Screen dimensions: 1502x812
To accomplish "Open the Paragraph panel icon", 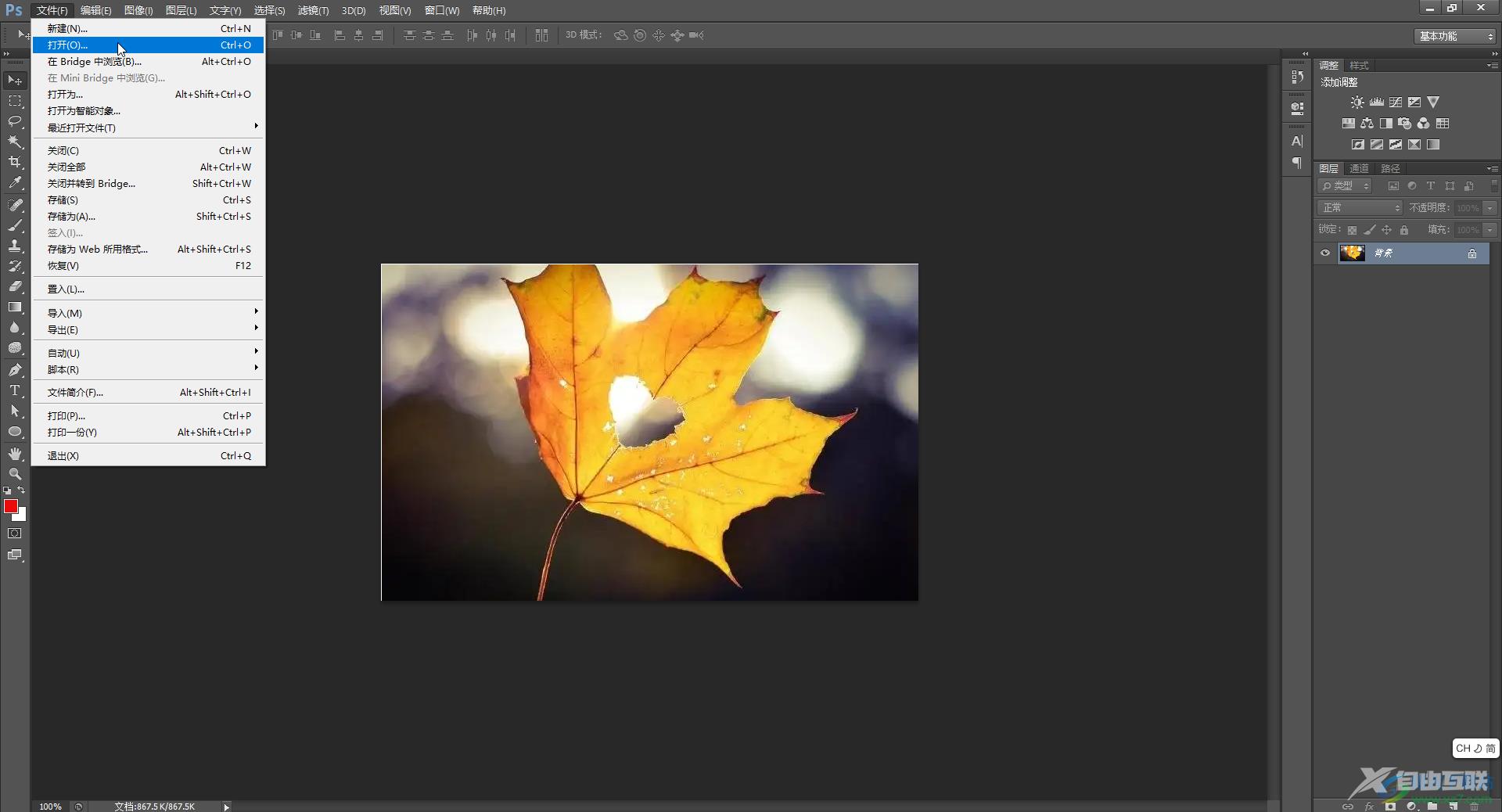I will coord(1297,163).
